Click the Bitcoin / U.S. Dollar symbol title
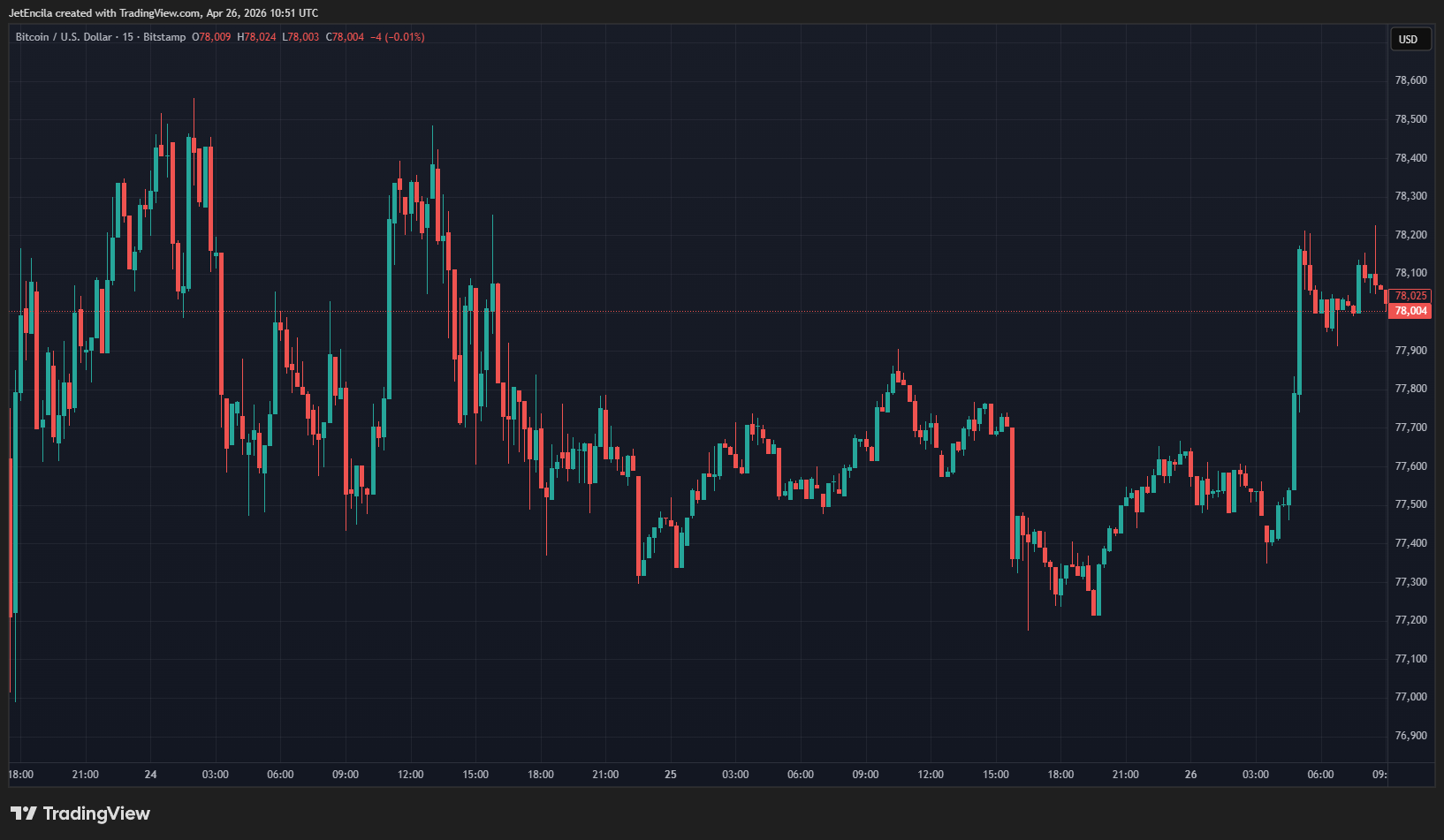 point(64,37)
